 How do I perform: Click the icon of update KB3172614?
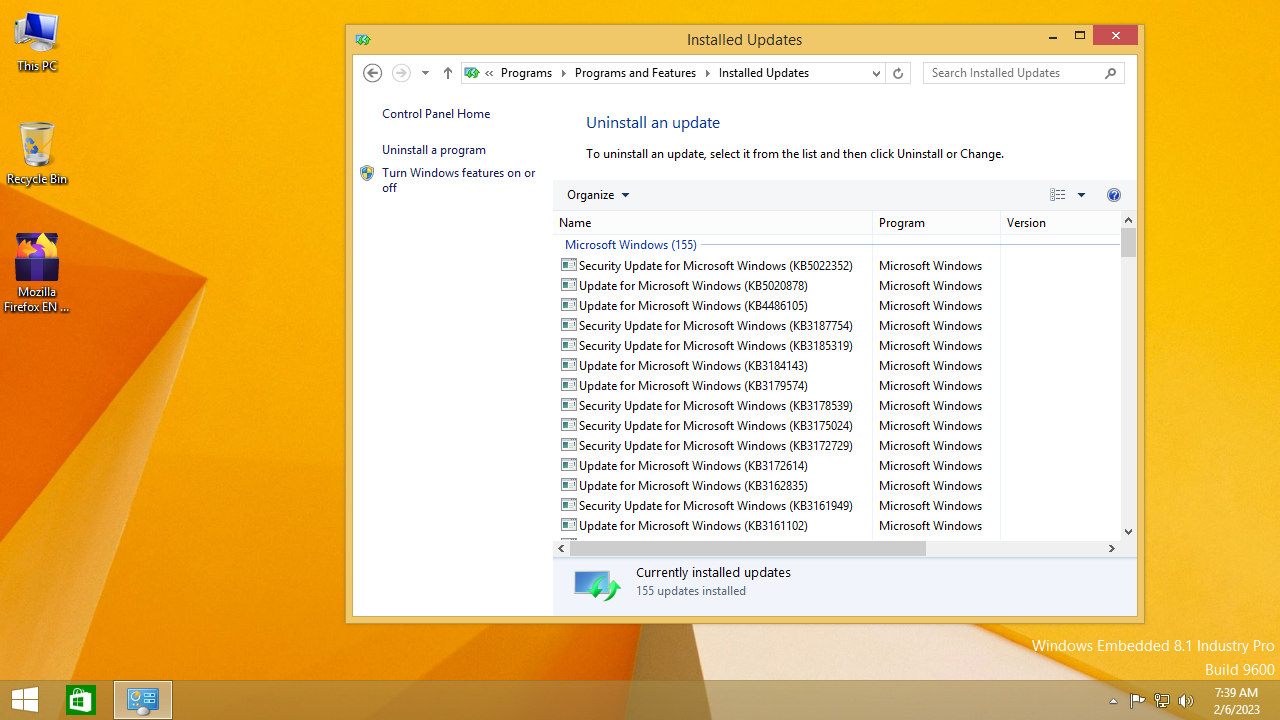click(x=569, y=465)
